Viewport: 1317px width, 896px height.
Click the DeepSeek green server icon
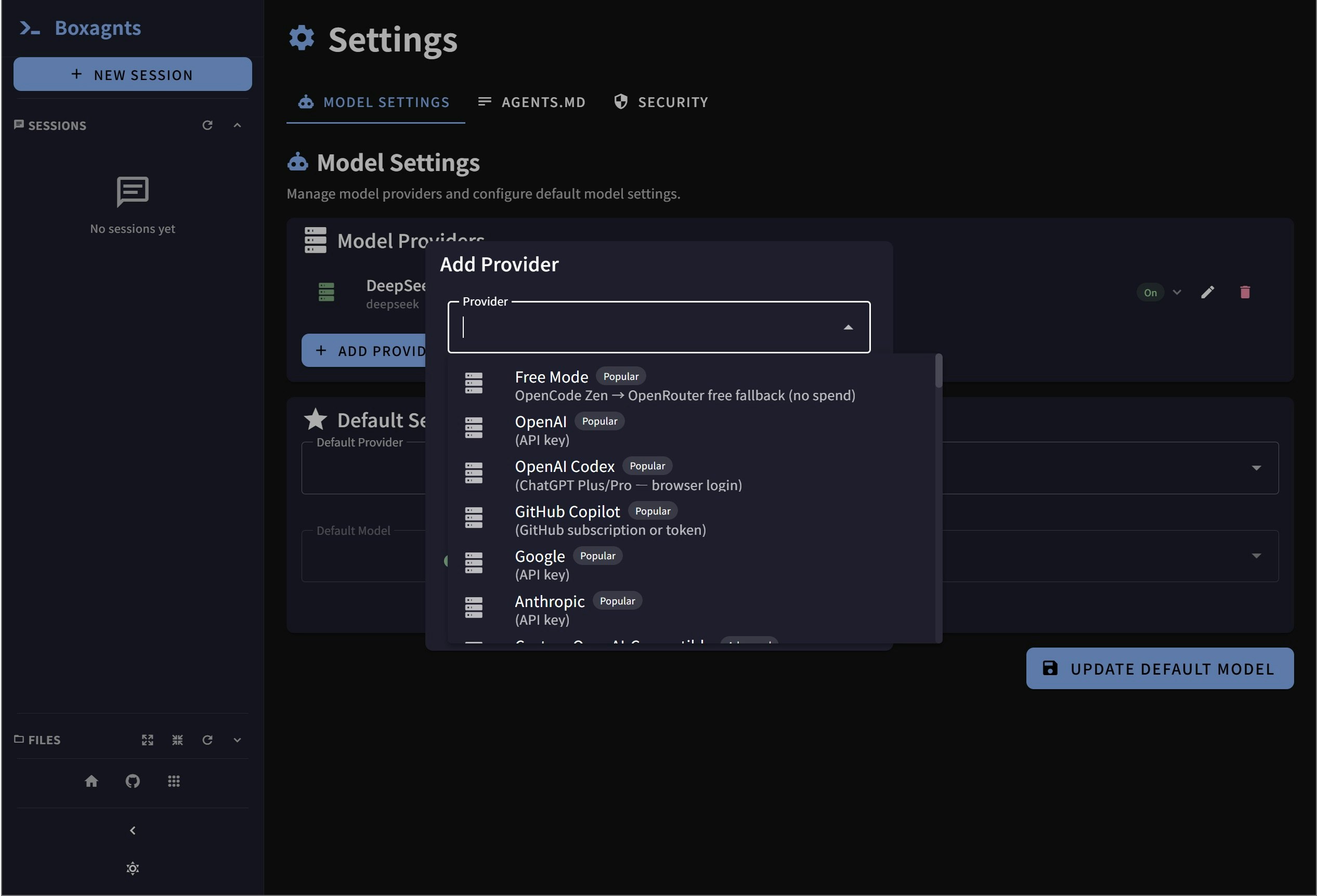point(327,292)
